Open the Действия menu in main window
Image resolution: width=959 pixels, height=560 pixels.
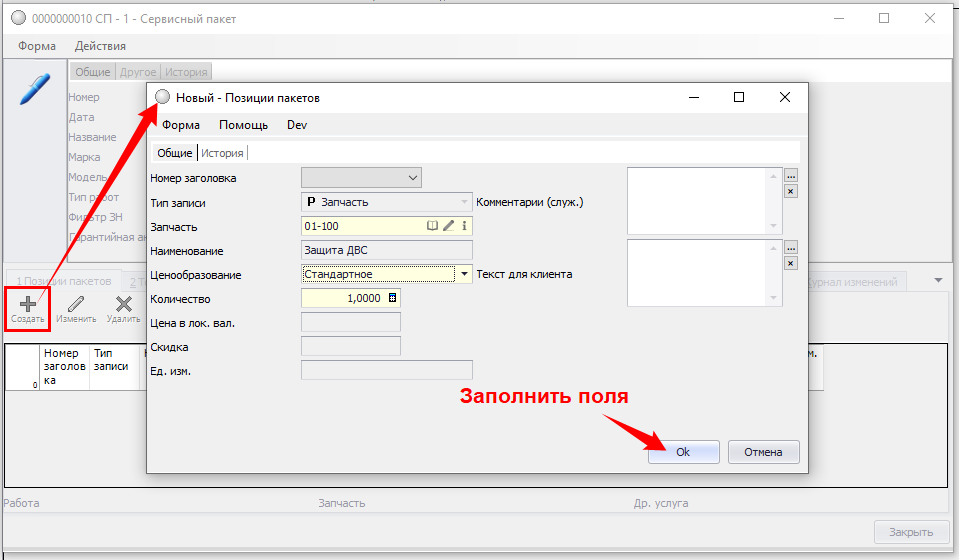coord(100,46)
